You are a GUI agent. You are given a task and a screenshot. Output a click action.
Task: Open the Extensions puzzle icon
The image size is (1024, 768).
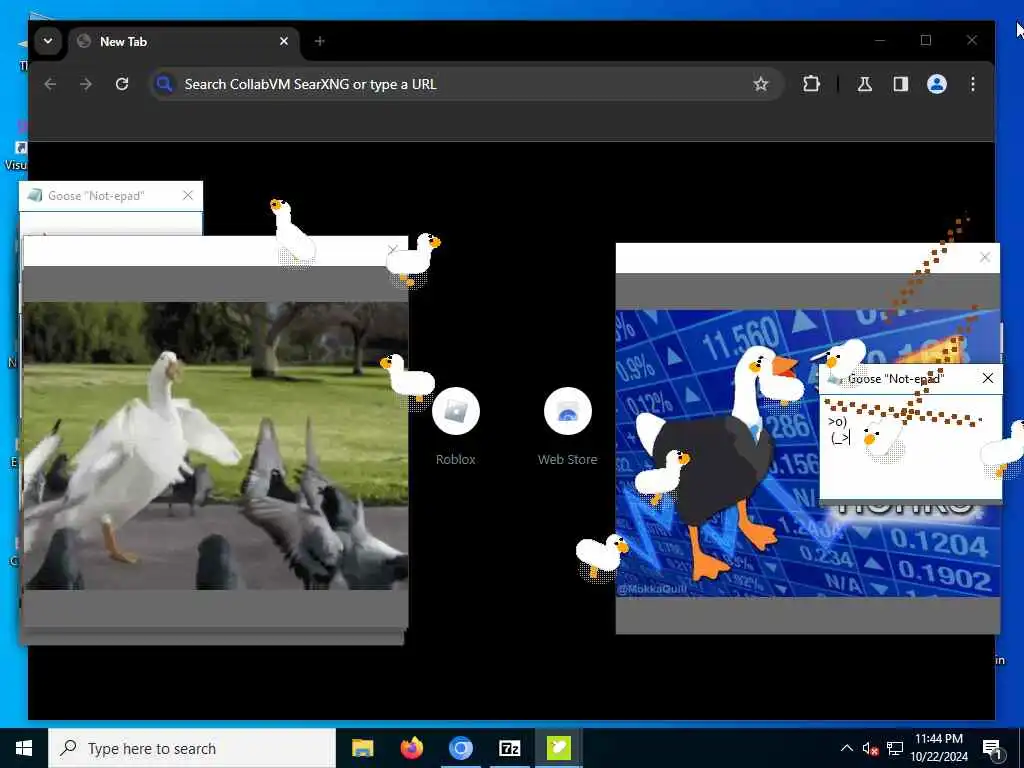point(811,84)
